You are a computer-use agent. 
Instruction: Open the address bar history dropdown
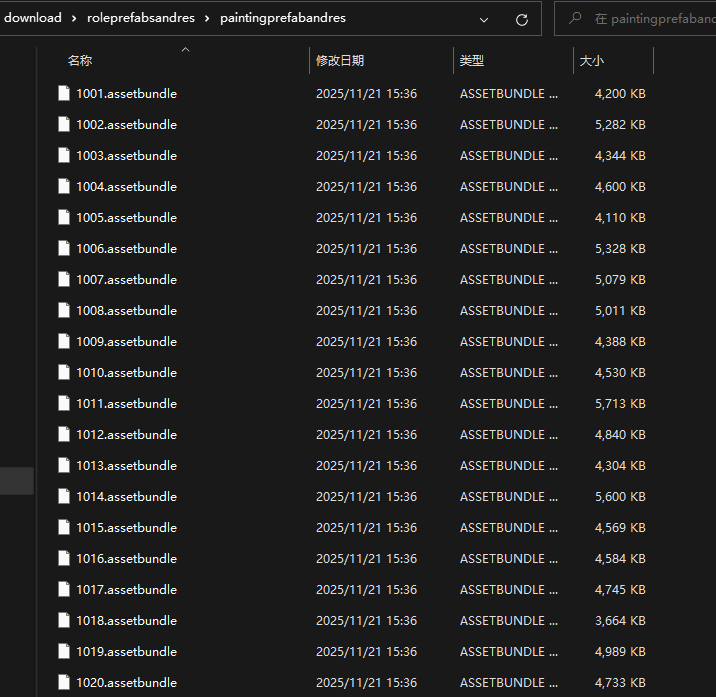click(x=484, y=20)
